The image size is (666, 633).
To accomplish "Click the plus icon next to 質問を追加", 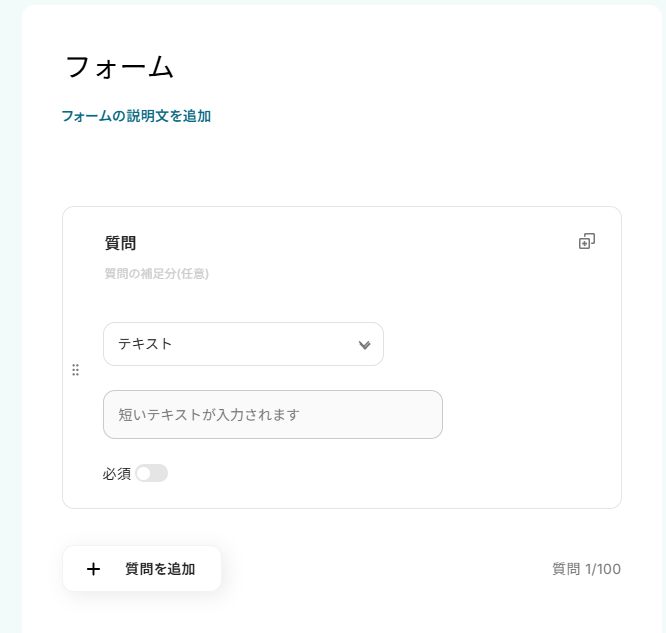I will (x=93, y=569).
